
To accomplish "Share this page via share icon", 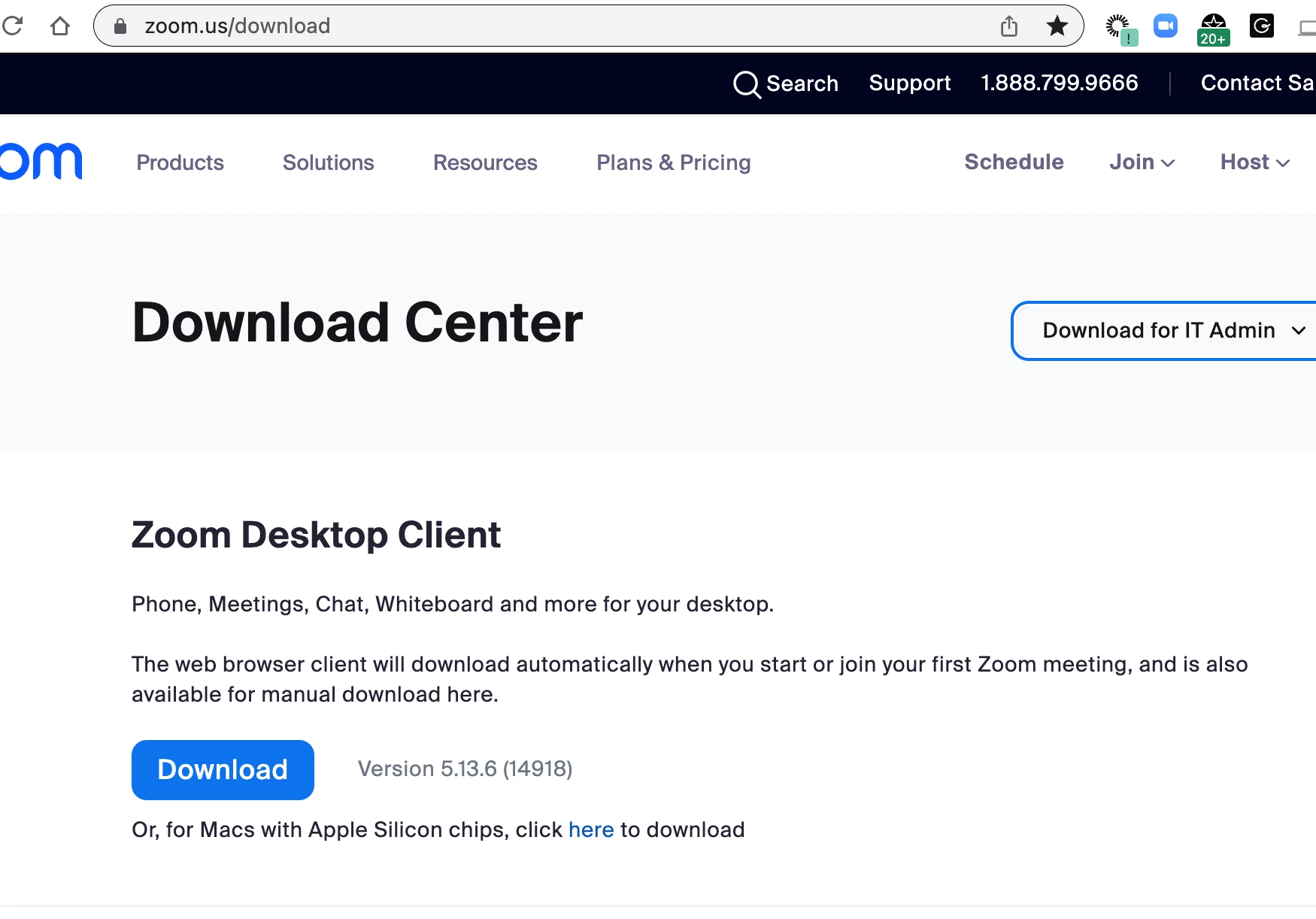I will [1009, 26].
